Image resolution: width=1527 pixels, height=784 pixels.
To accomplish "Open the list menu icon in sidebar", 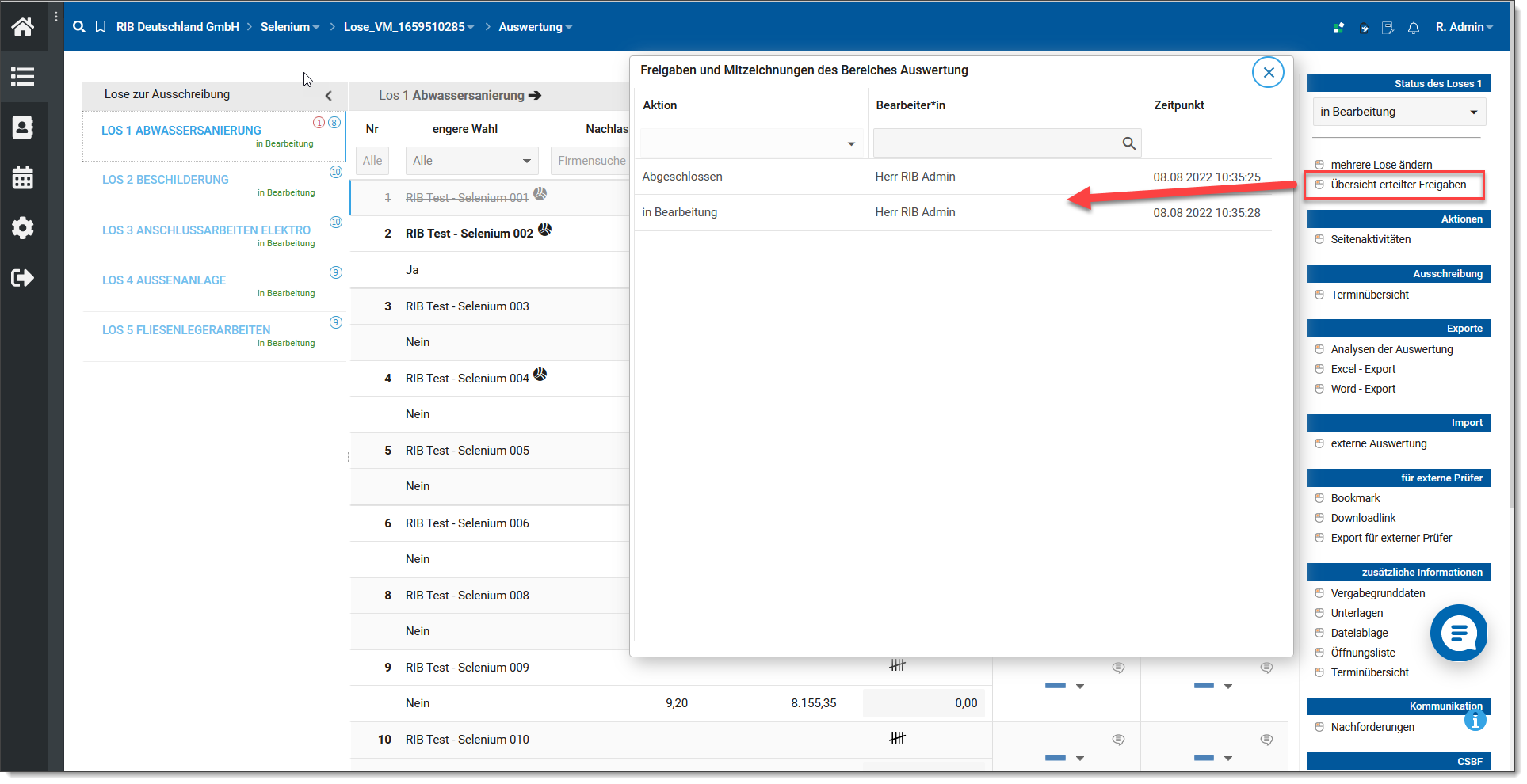I will click(x=22, y=77).
